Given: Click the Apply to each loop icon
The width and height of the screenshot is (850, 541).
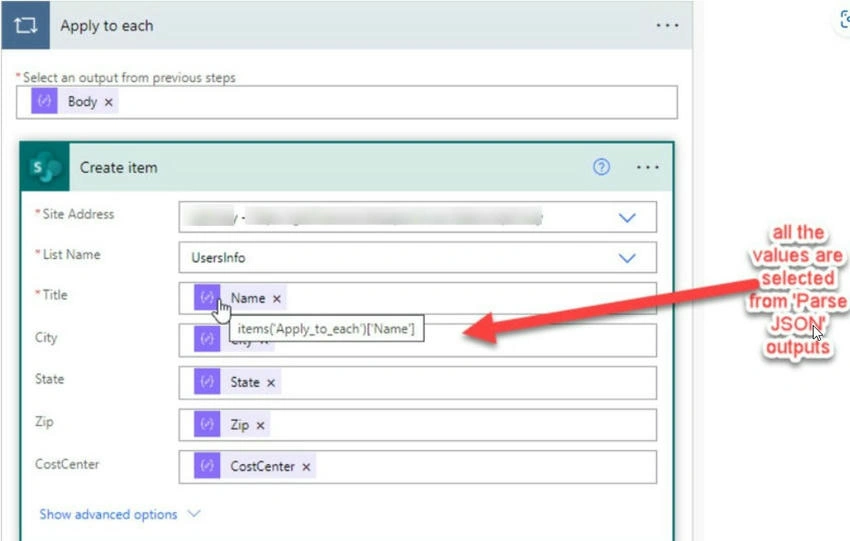Looking at the screenshot, I should coord(25,25).
